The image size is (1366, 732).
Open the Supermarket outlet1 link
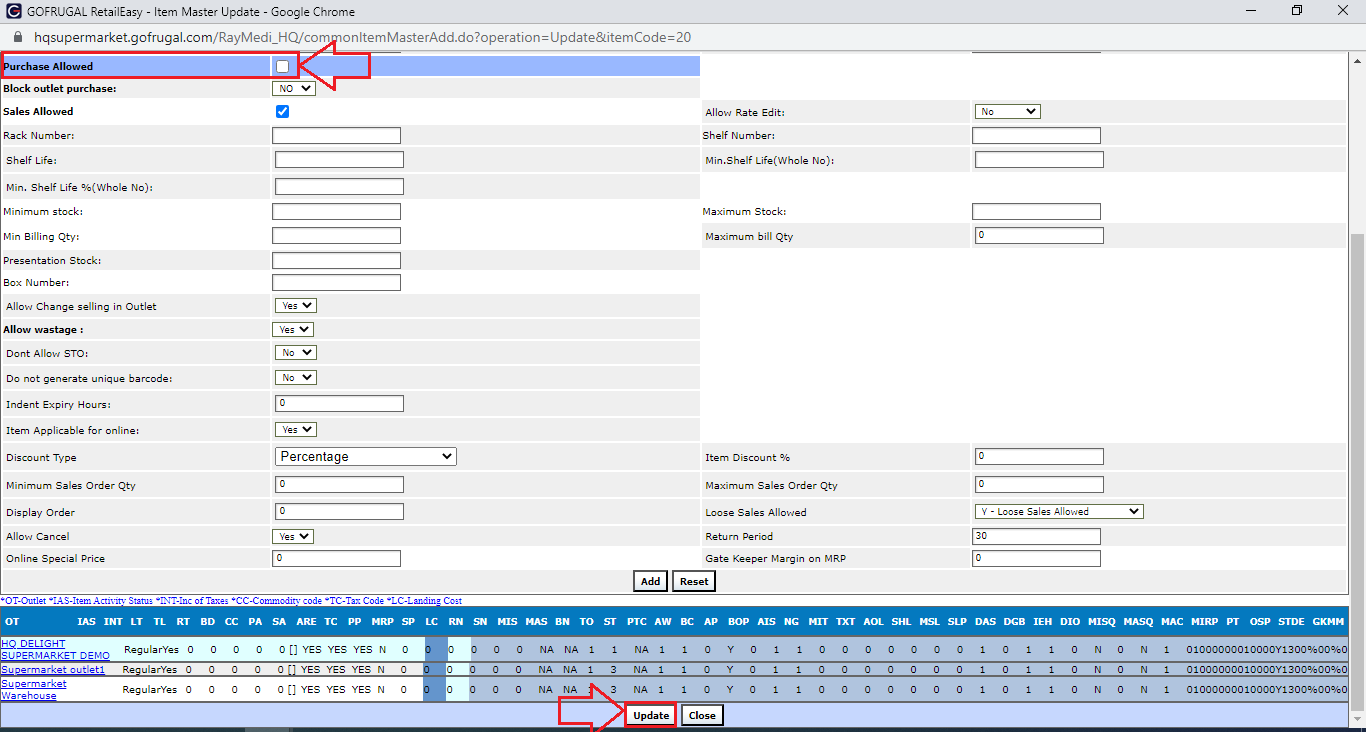pos(53,669)
